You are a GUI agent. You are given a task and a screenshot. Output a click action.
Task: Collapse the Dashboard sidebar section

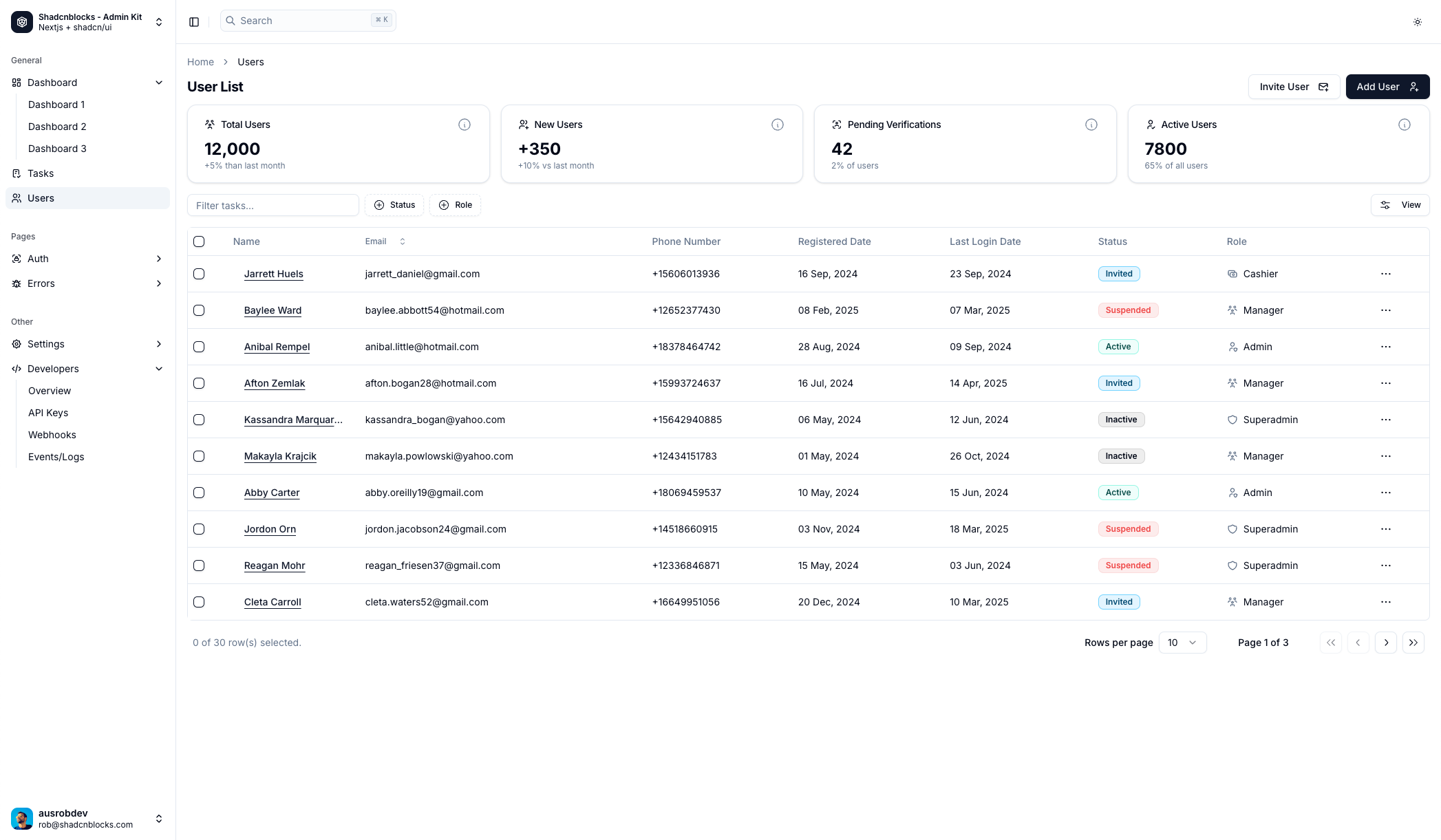tap(158, 83)
